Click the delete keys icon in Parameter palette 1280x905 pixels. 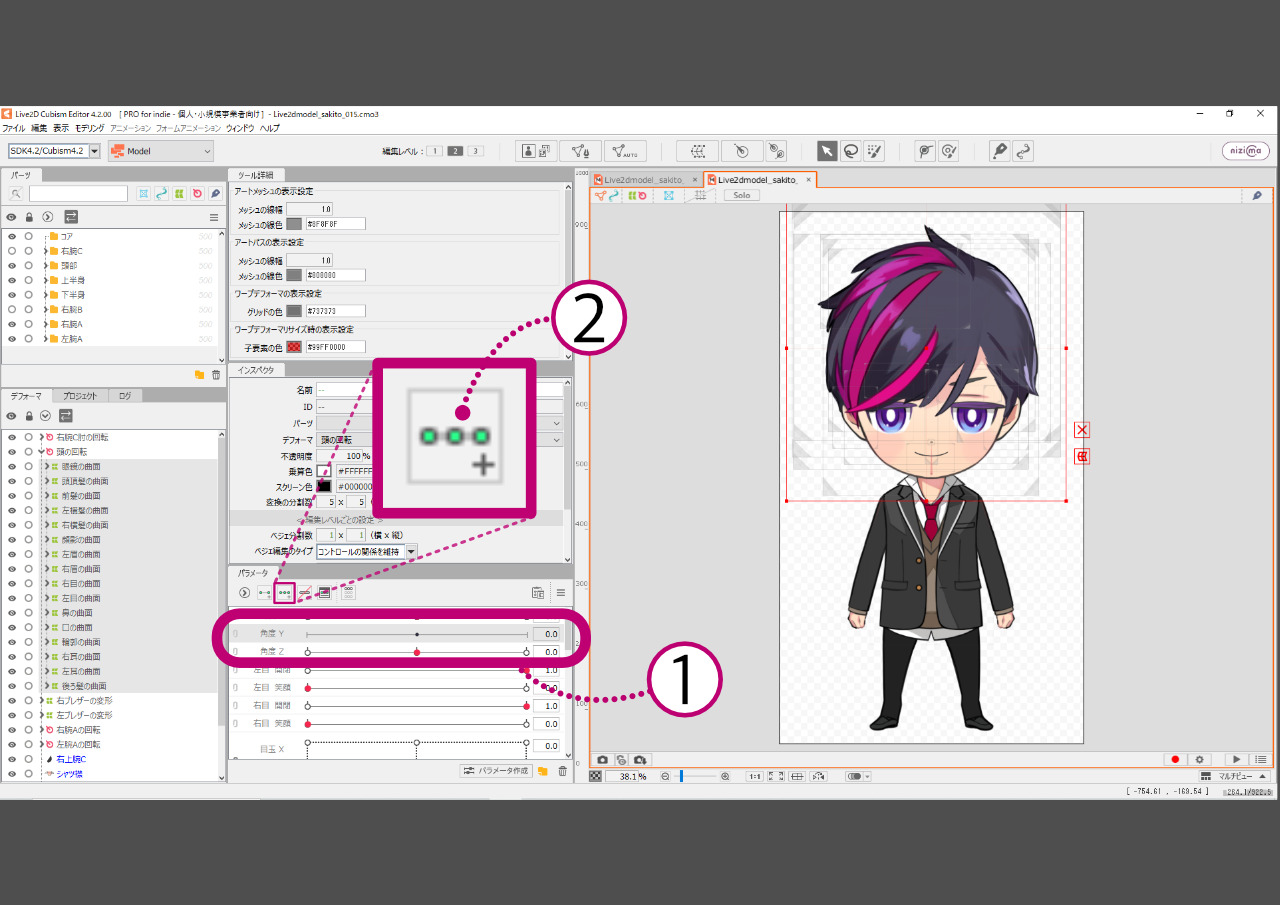[x=305, y=592]
